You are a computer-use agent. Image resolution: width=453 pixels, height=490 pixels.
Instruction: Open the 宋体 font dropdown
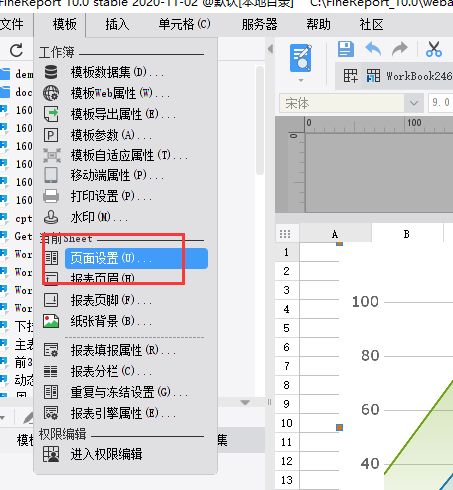coord(414,103)
